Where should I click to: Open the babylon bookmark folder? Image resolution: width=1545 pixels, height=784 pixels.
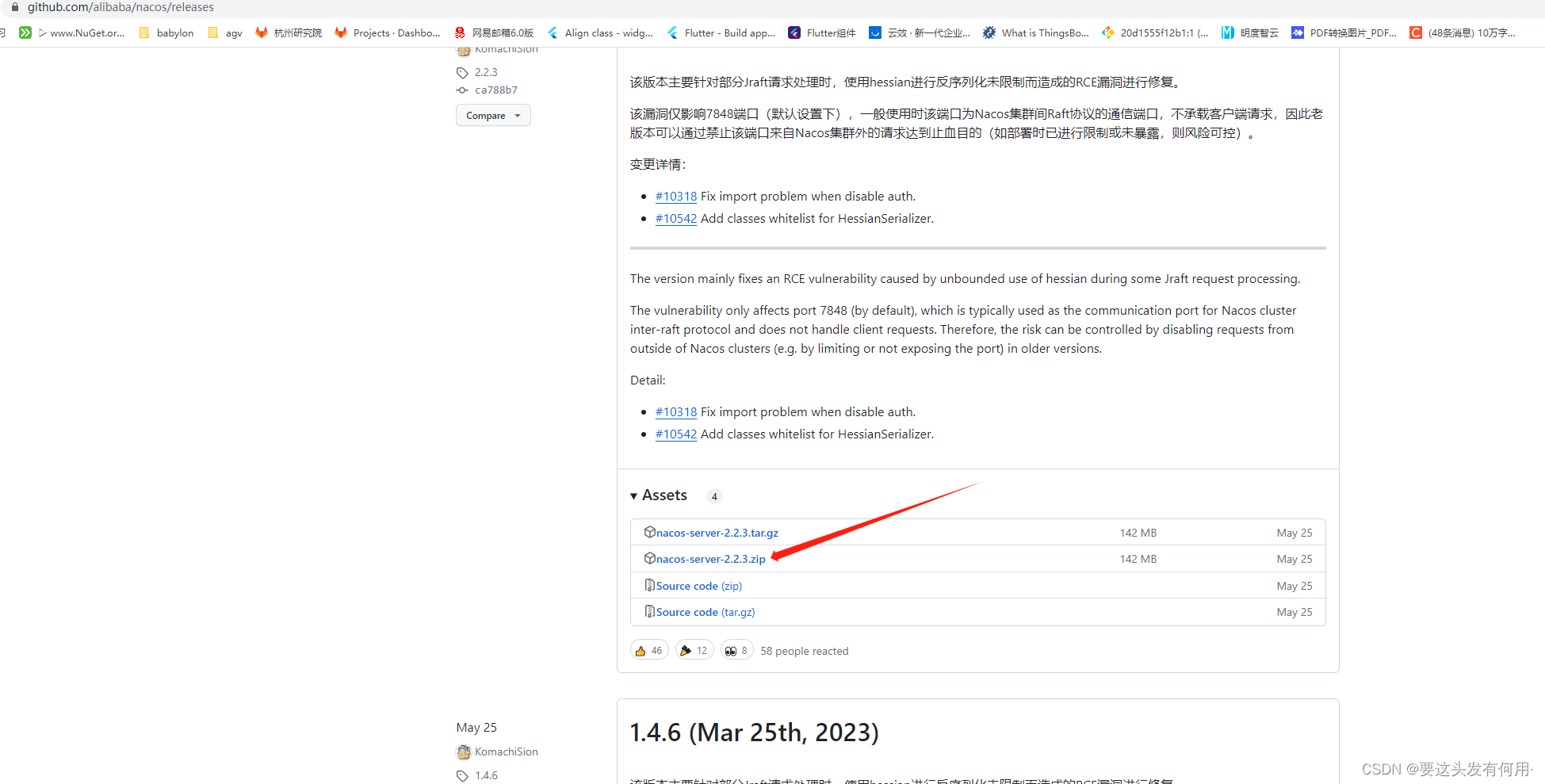tap(166, 33)
